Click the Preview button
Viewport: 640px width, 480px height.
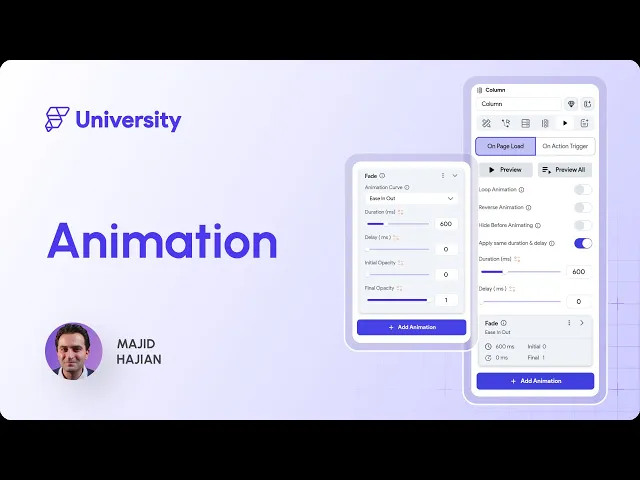point(506,170)
